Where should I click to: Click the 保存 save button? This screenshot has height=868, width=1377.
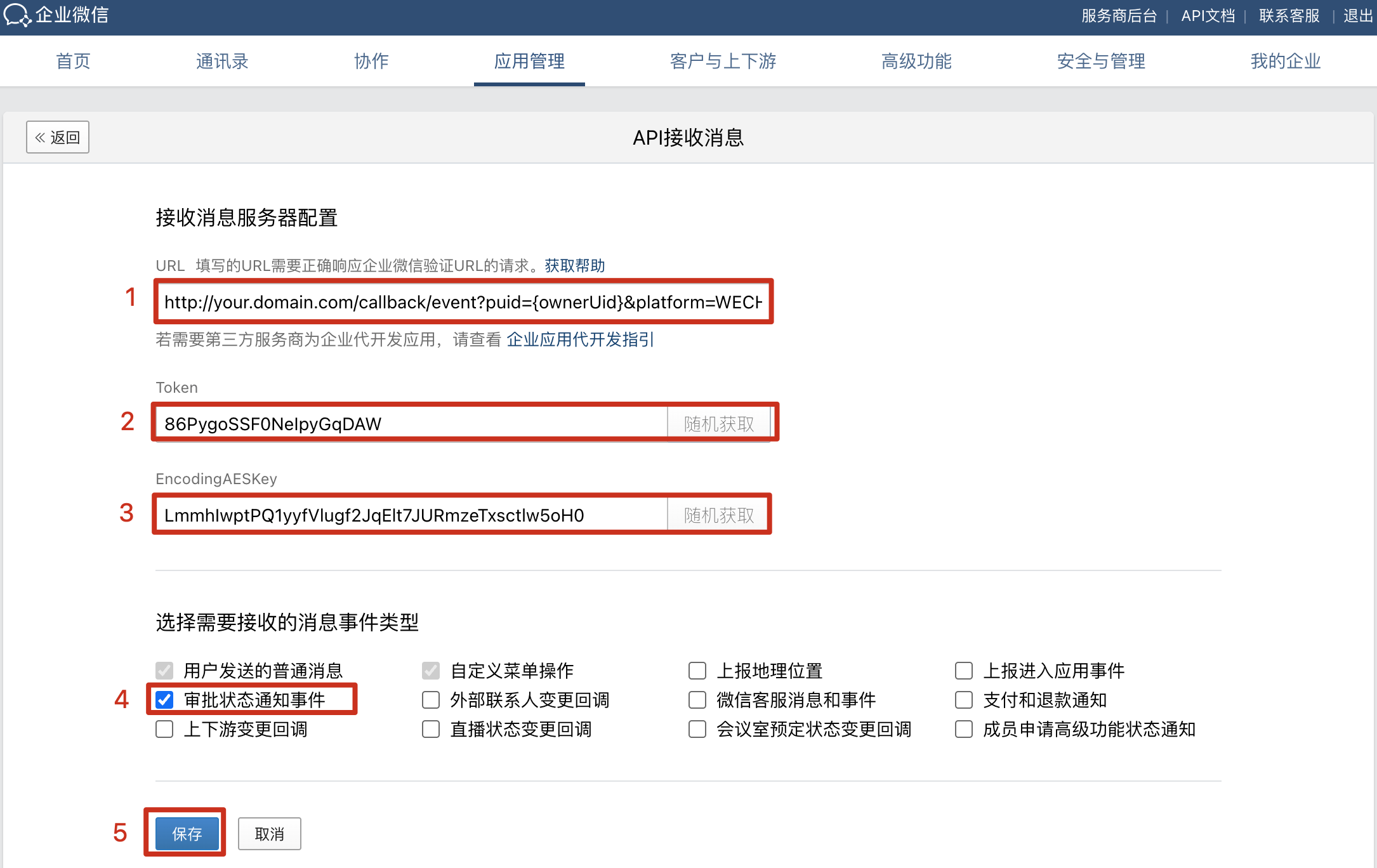point(187,833)
